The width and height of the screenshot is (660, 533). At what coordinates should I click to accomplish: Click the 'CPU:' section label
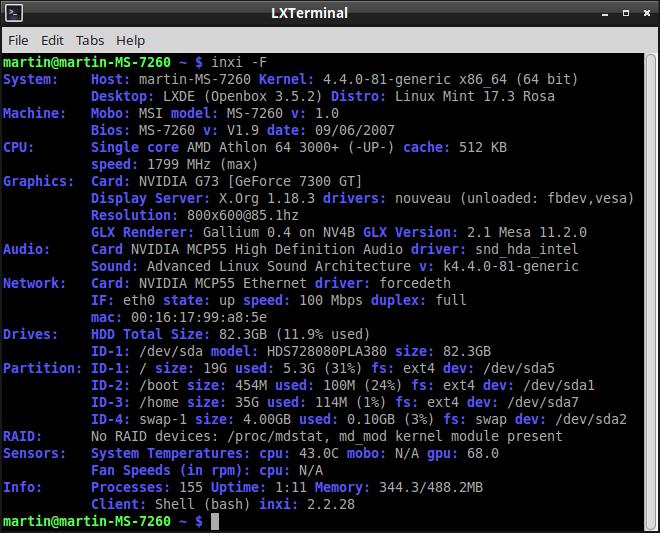pos(19,147)
